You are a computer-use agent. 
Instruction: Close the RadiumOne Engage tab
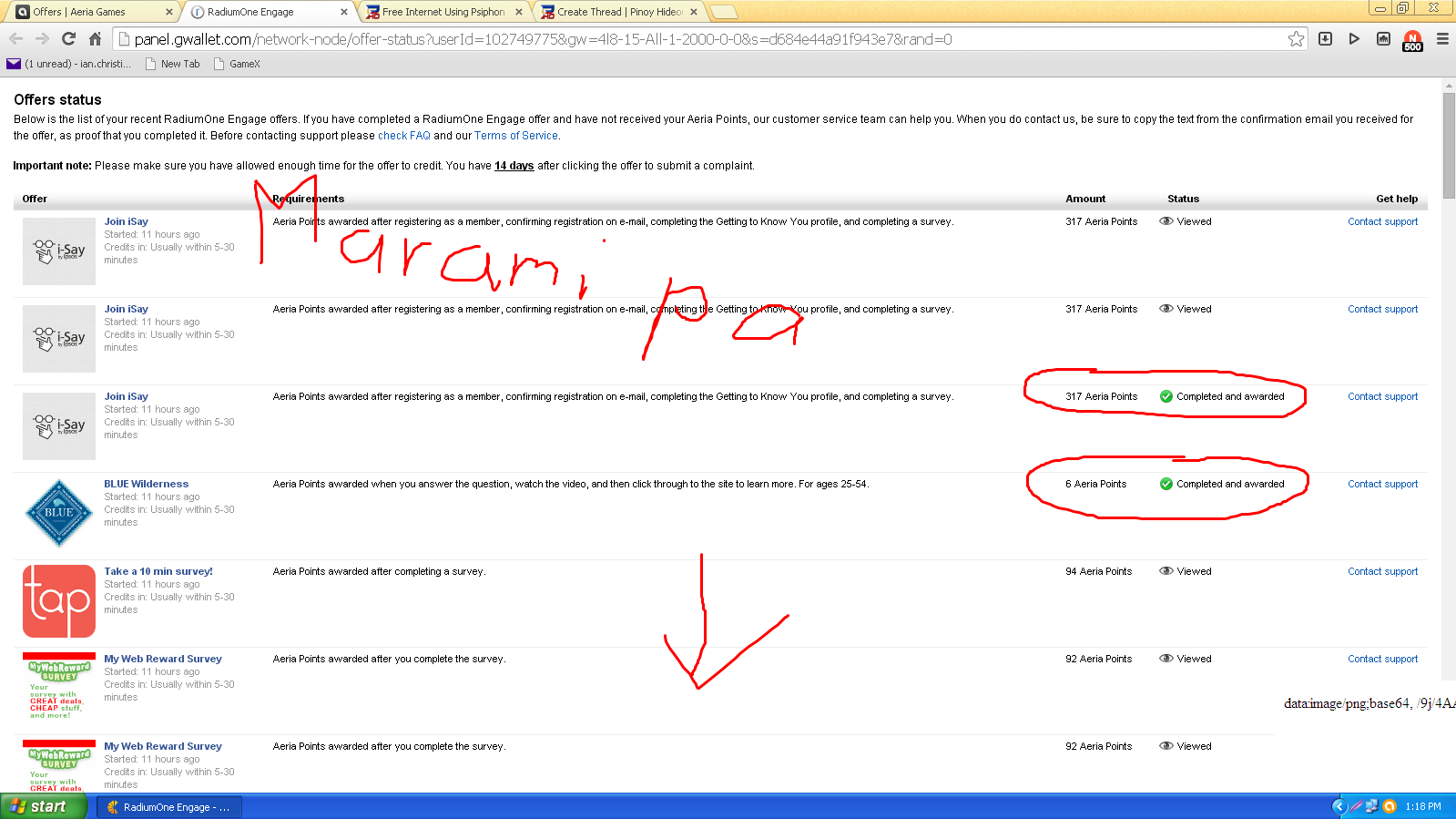coord(344,12)
